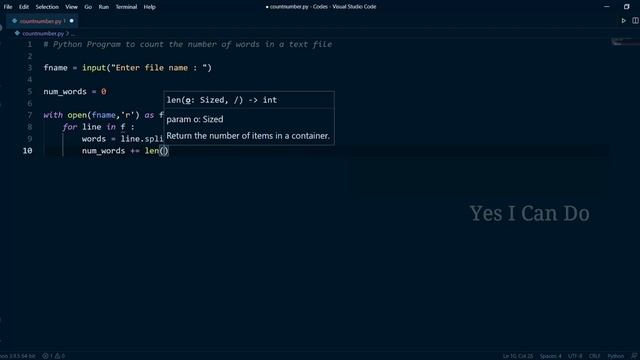This screenshot has height=360, width=640.
Task: Click the len signature in tooltip
Action: coord(222,100)
